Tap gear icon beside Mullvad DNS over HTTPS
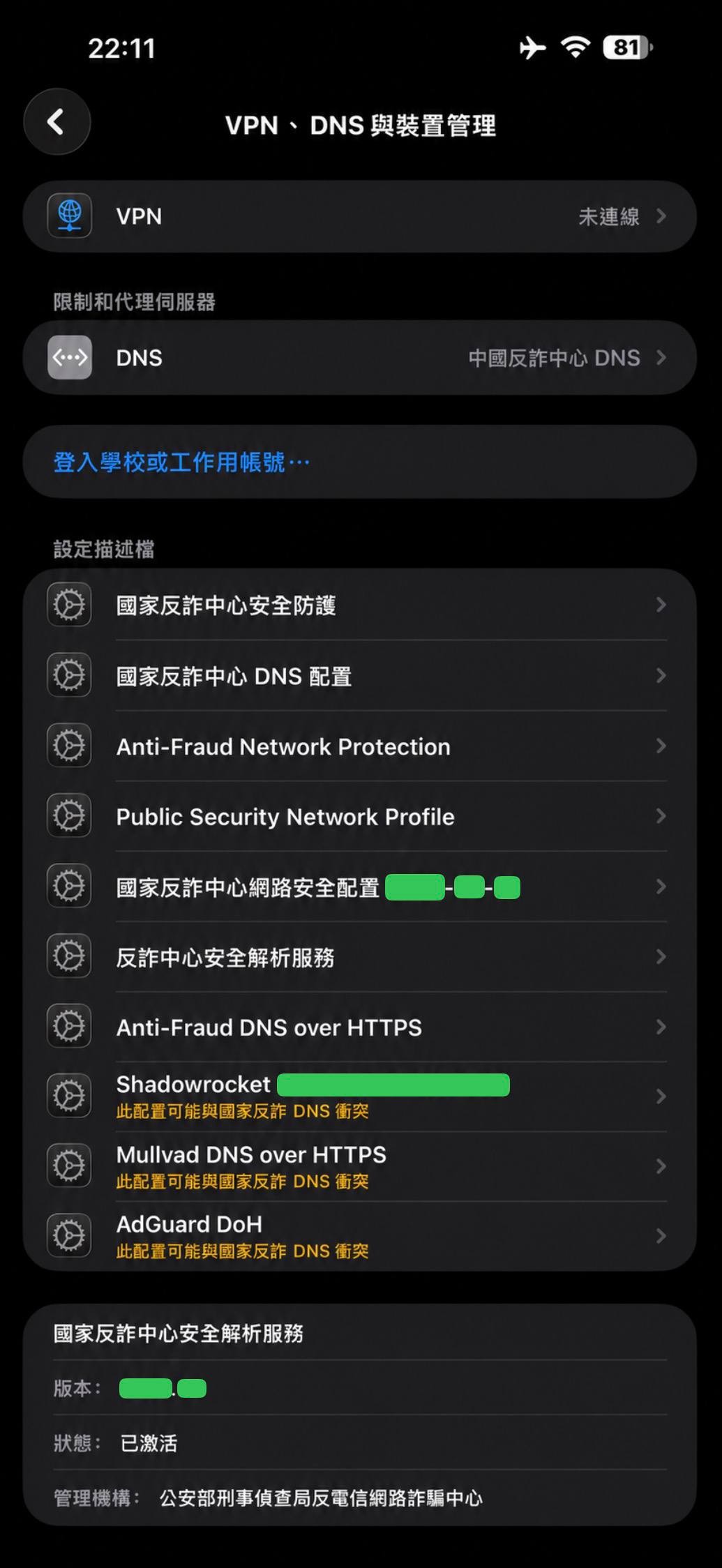This screenshot has height=1568, width=722. (69, 1166)
